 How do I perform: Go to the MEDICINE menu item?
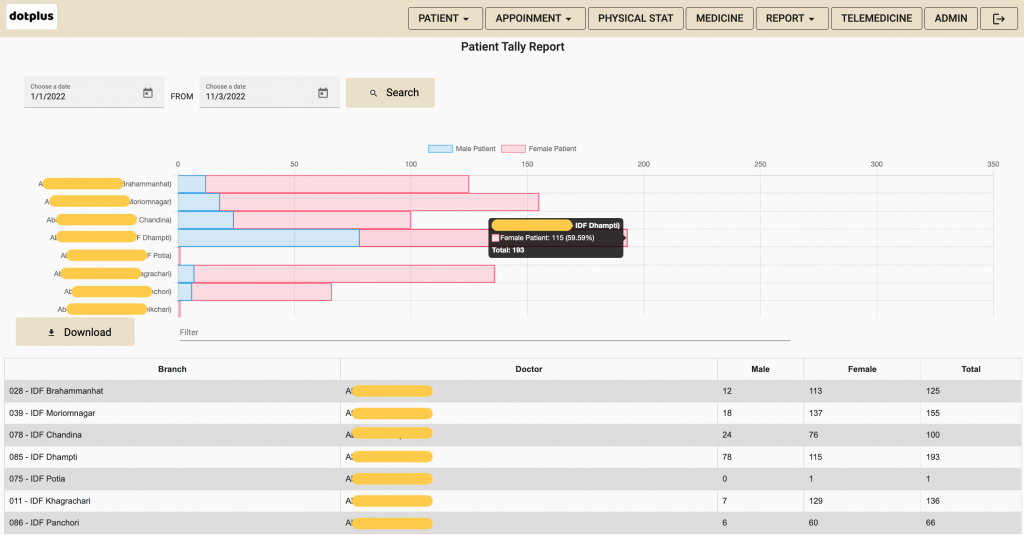coord(719,19)
